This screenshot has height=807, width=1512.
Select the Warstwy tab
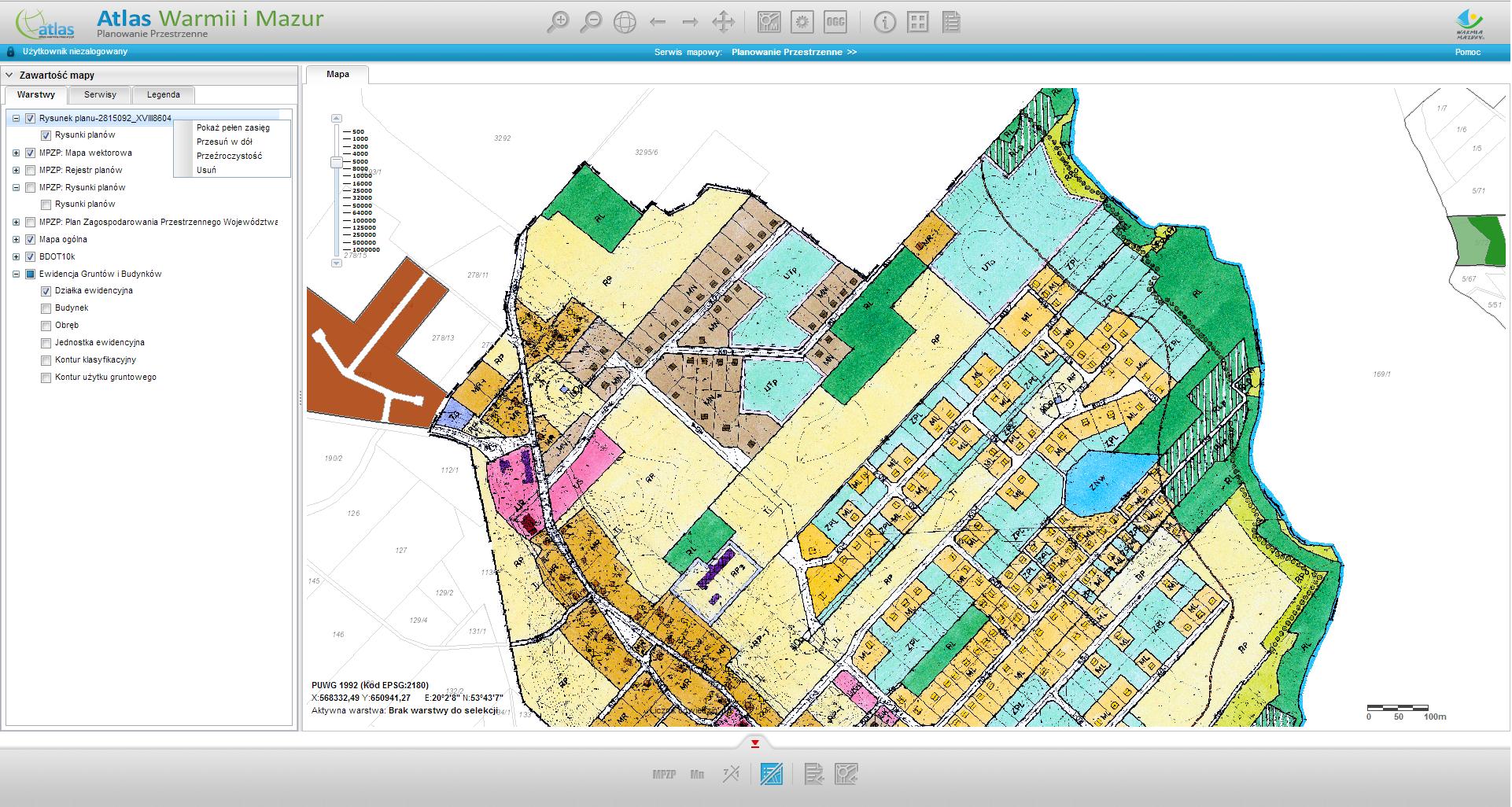click(36, 94)
